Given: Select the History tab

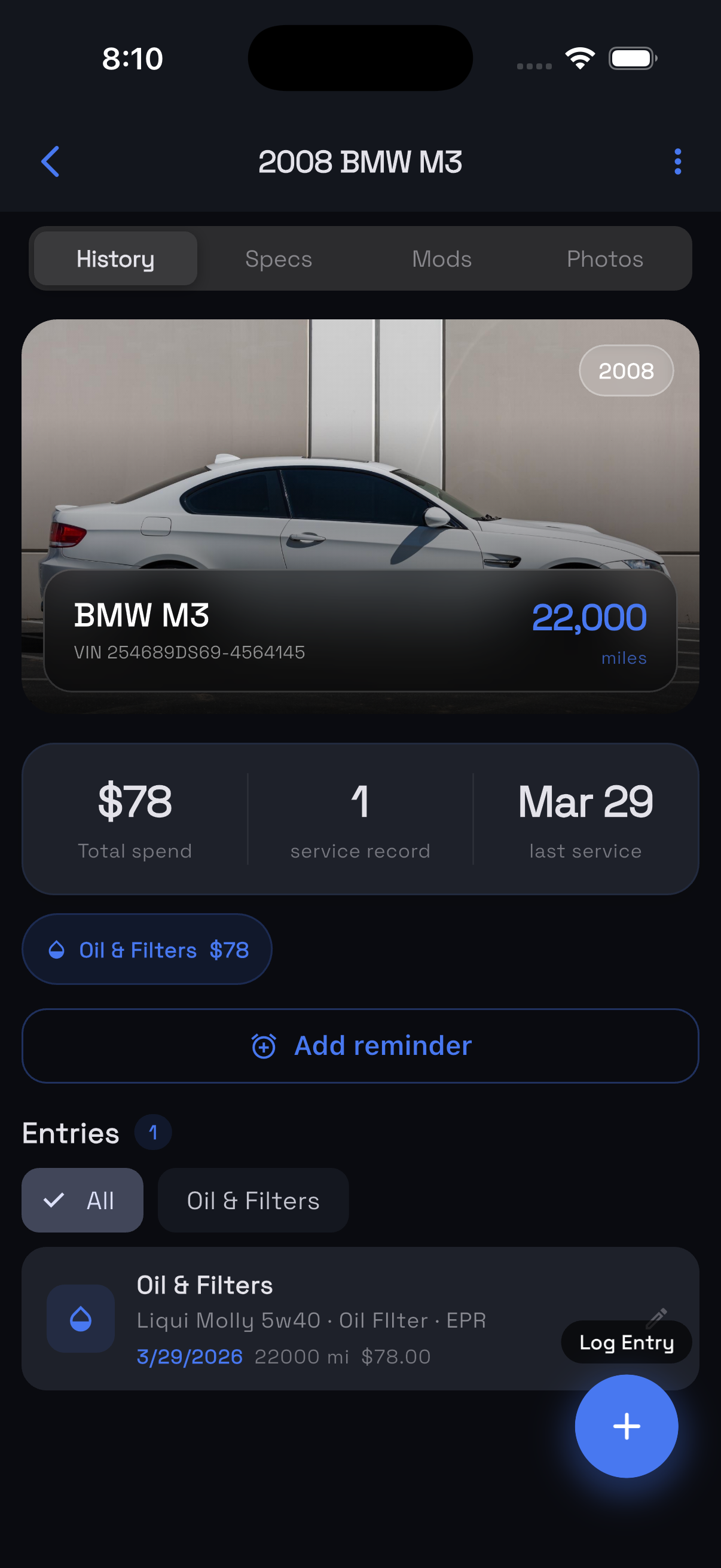Looking at the screenshot, I should point(115,259).
